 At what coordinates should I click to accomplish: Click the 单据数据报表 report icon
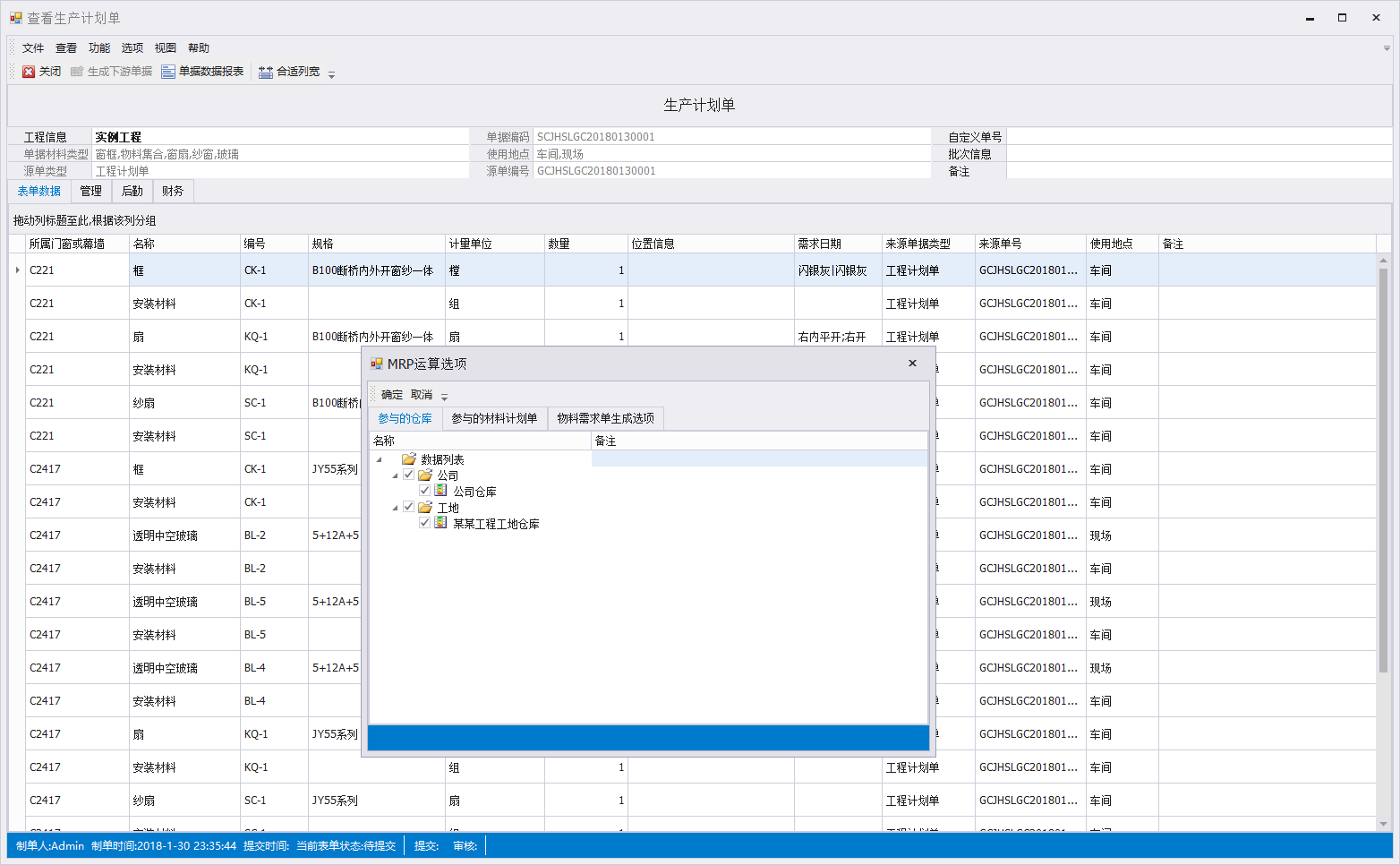pos(168,72)
